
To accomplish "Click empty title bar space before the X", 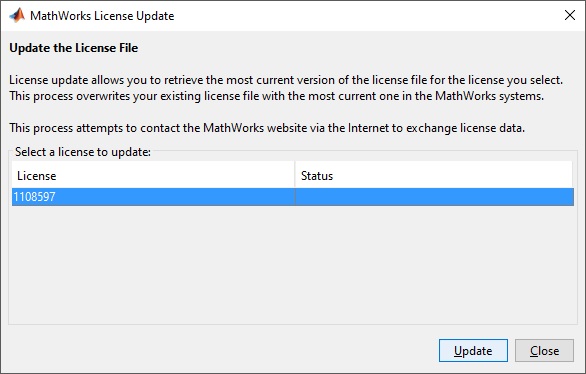I will pos(366,16).
